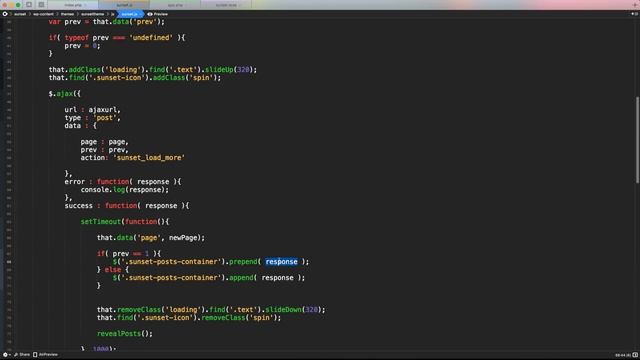Viewport: 640px width, 360px height.
Task: Click 'success' callback key
Action: [78, 206]
